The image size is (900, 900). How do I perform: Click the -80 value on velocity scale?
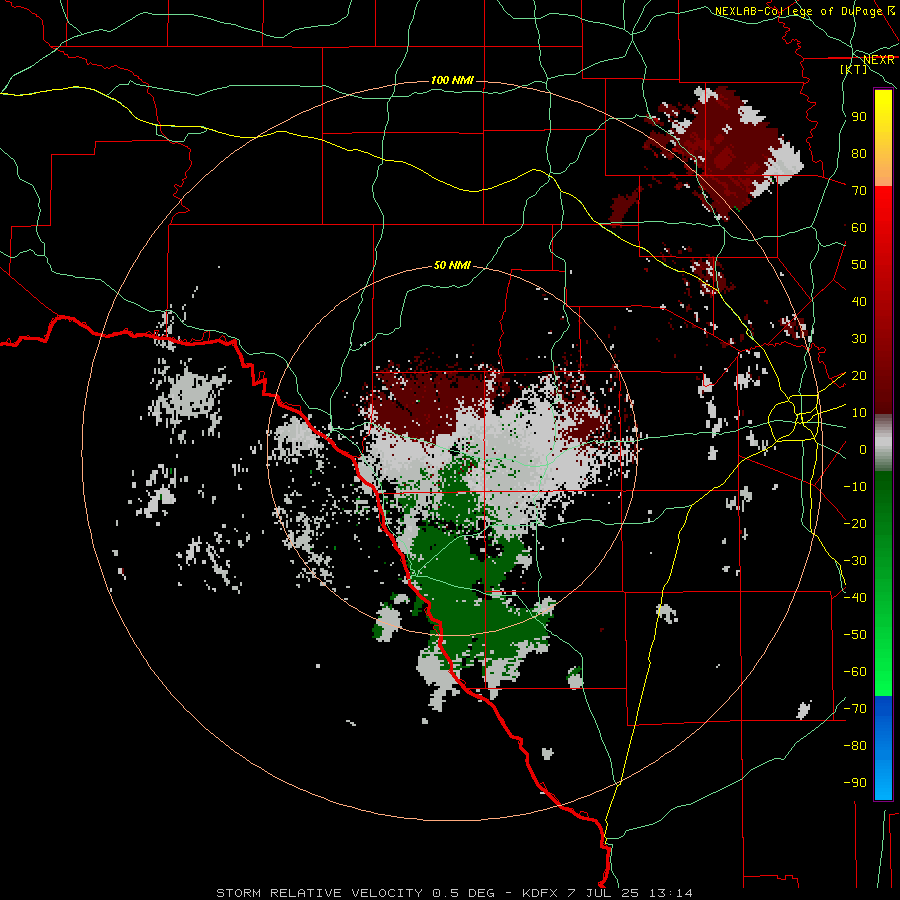855,746
